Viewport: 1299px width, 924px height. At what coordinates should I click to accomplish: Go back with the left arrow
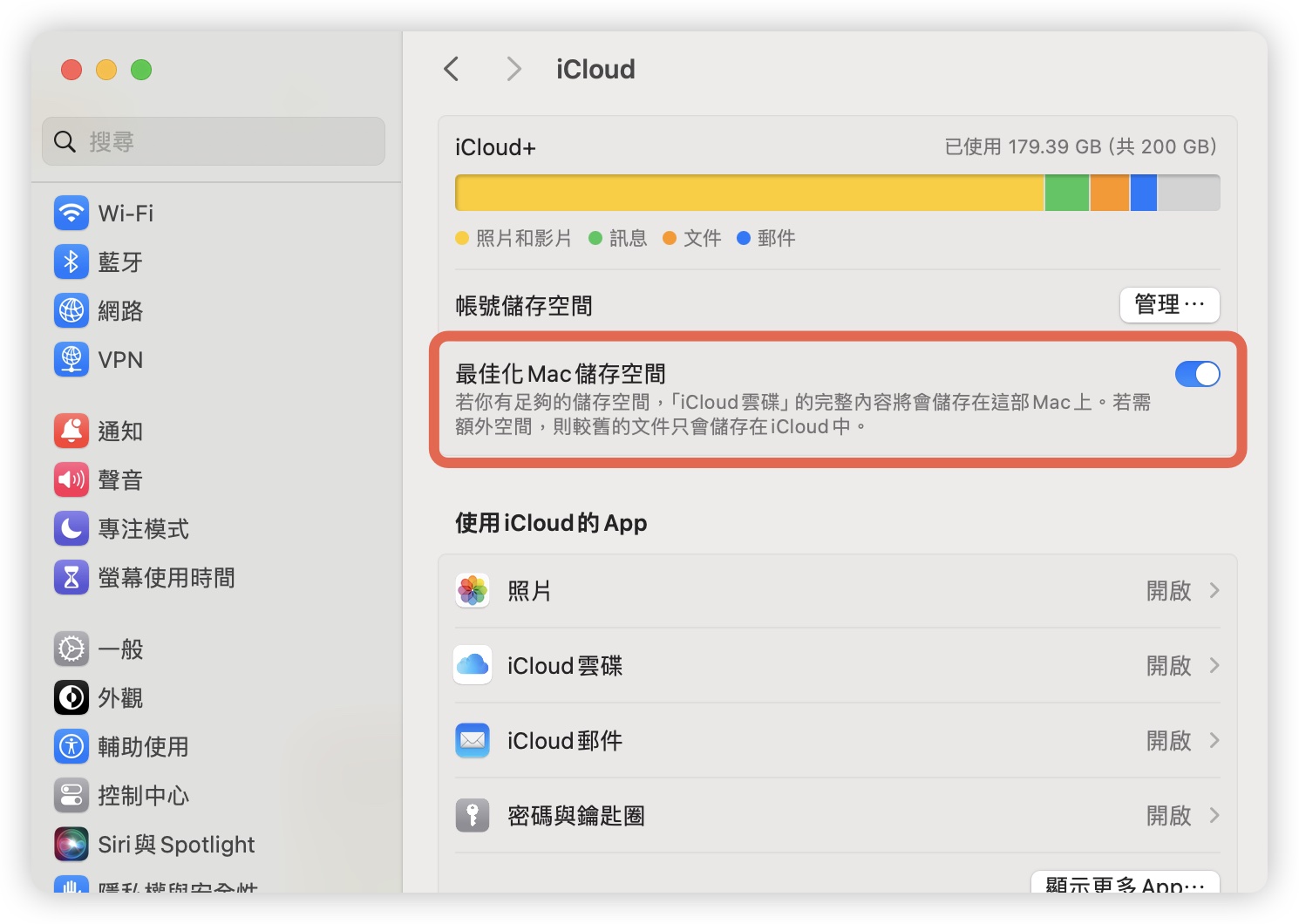(451, 69)
